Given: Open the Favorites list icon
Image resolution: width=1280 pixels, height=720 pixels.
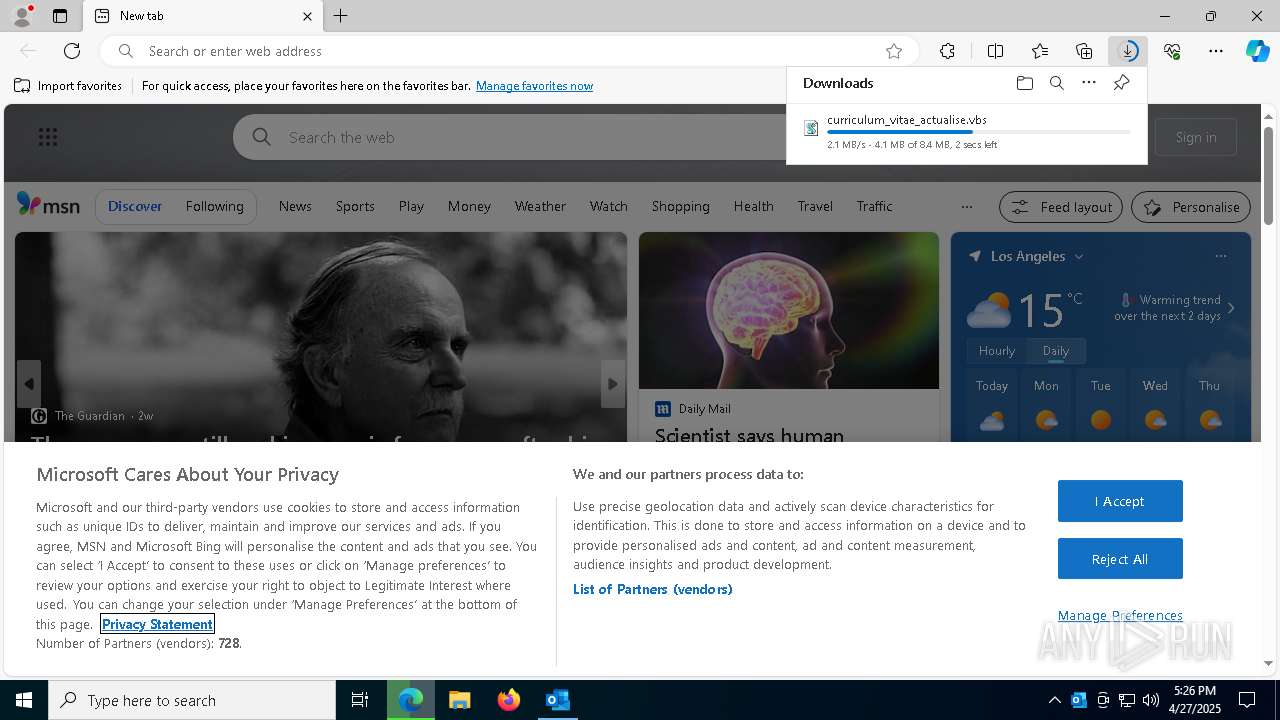Looking at the screenshot, I should [x=1040, y=51].
